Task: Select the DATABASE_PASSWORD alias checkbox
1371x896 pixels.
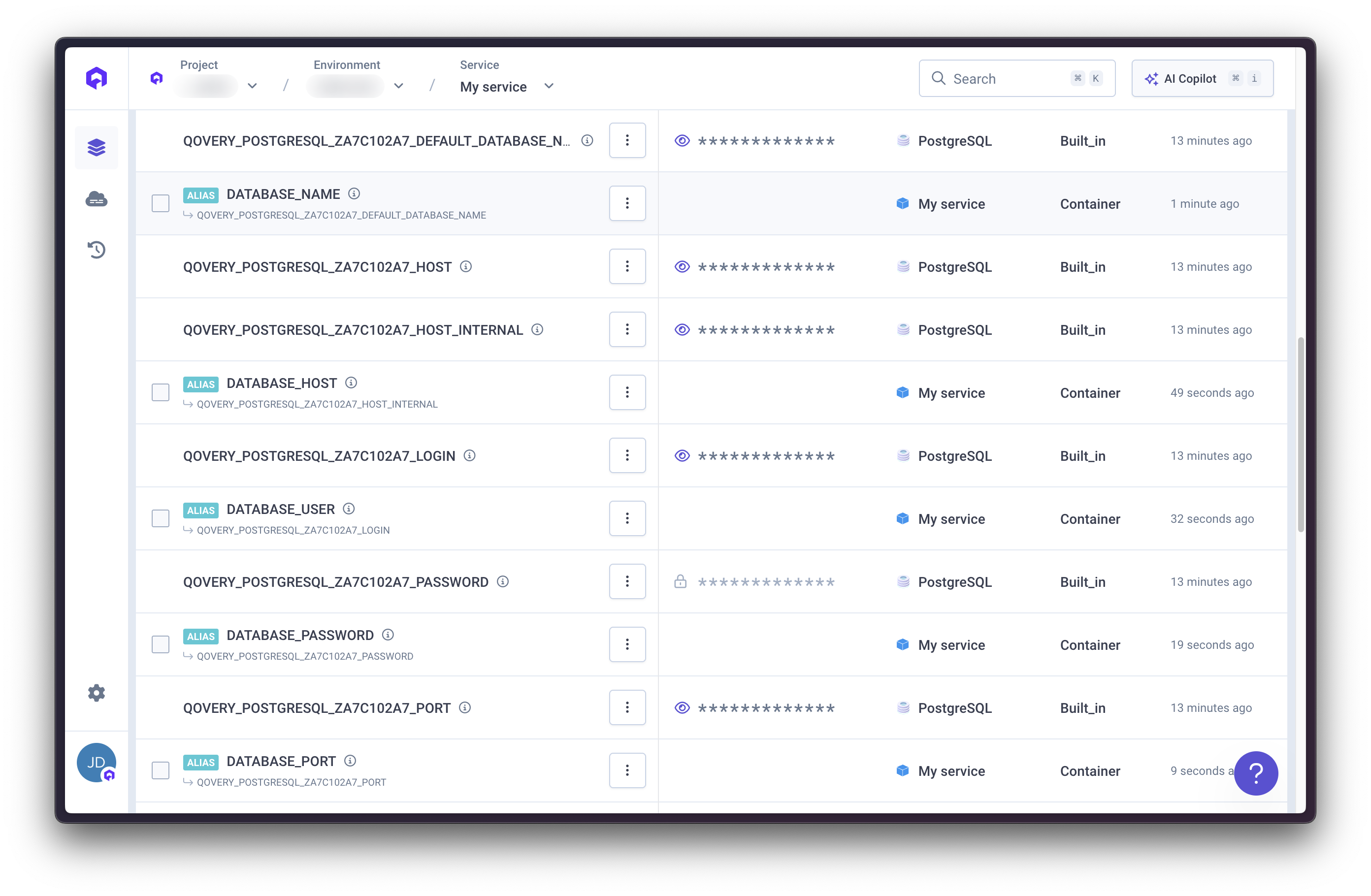Action: (160, 644)
